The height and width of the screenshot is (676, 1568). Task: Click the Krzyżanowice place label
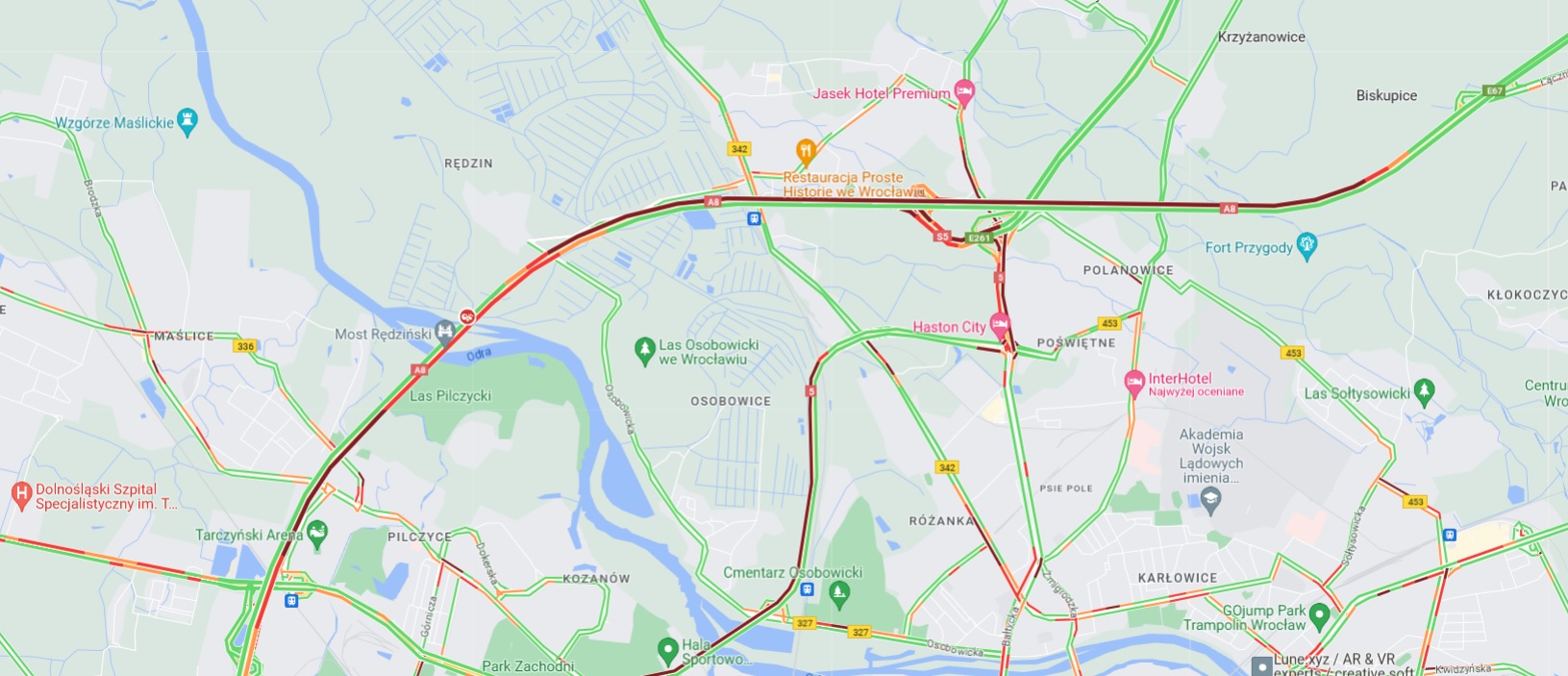pos(1261,37)
